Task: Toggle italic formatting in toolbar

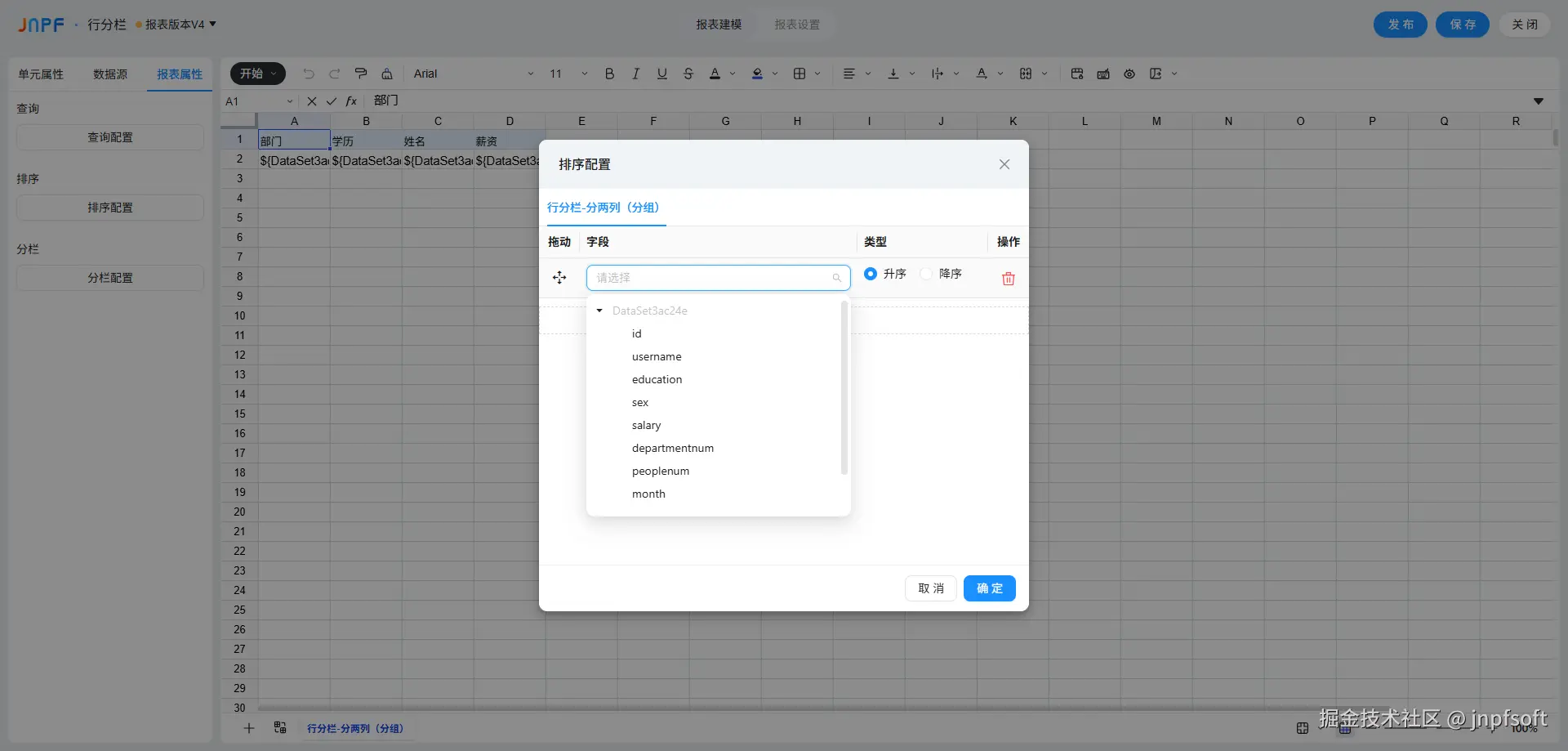Action: tap(635, 74)
